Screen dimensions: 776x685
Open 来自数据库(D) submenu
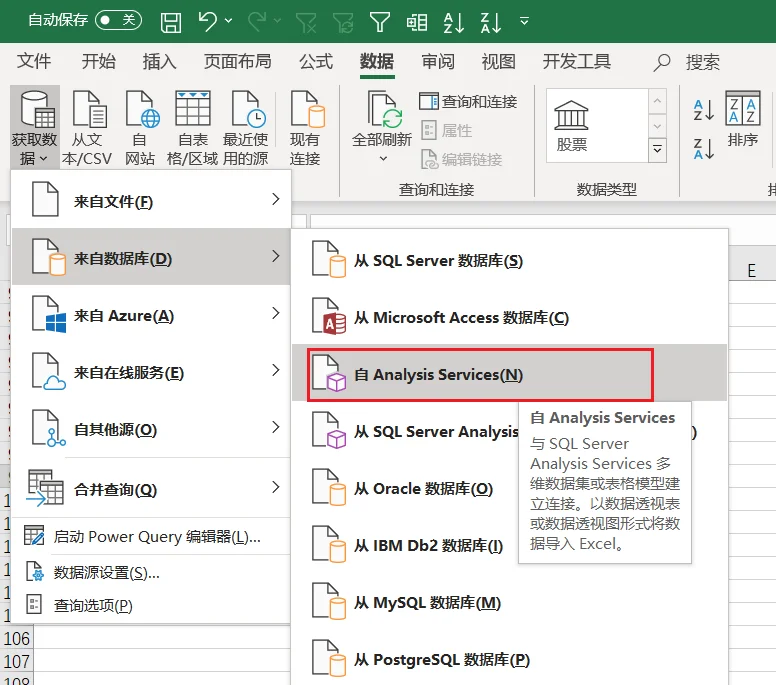point(151,257)
